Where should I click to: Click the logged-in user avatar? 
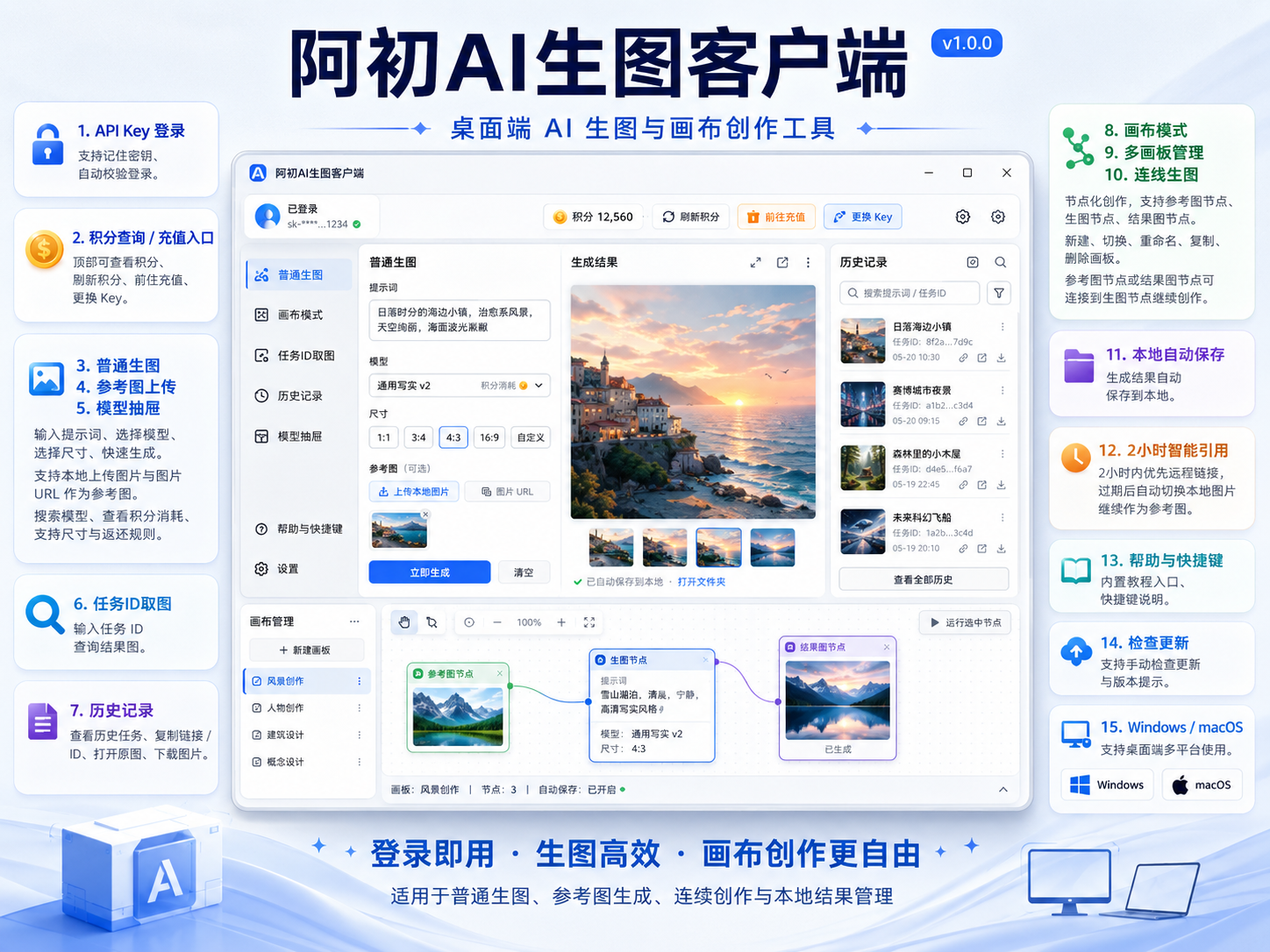pos(268,216)
